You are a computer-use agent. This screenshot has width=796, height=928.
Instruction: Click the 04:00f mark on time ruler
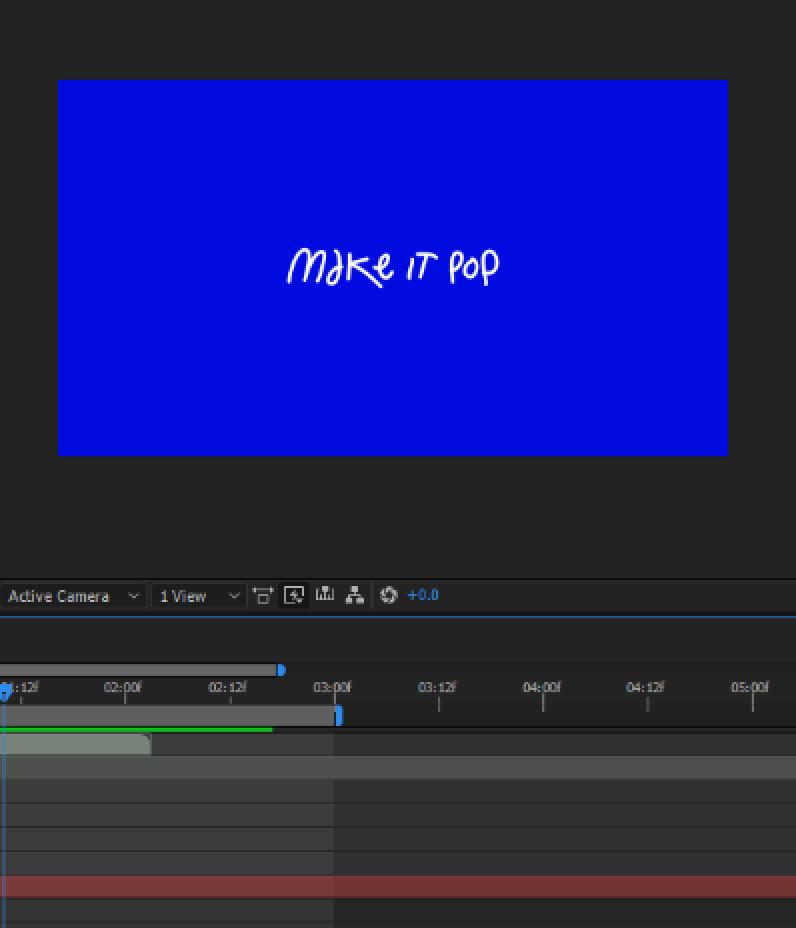tap(542, 687)
